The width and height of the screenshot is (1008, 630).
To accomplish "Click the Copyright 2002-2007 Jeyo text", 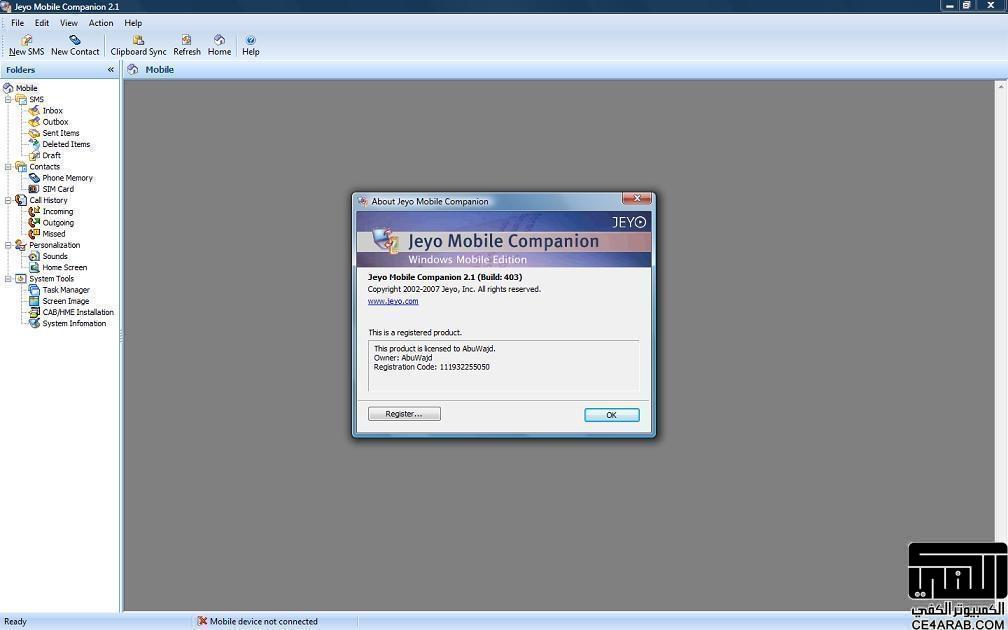I will tap(454, 289).
